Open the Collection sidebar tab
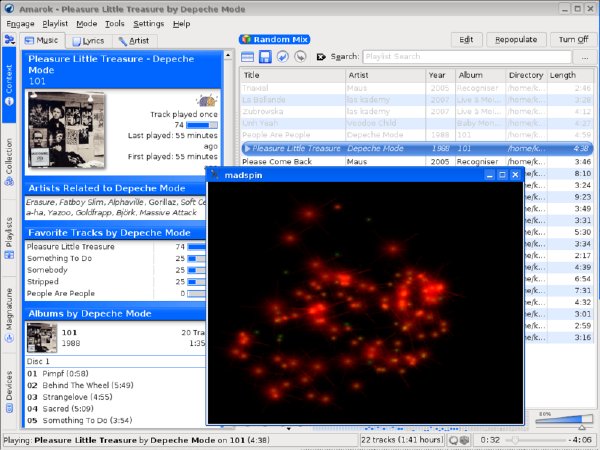 [9, 162]
